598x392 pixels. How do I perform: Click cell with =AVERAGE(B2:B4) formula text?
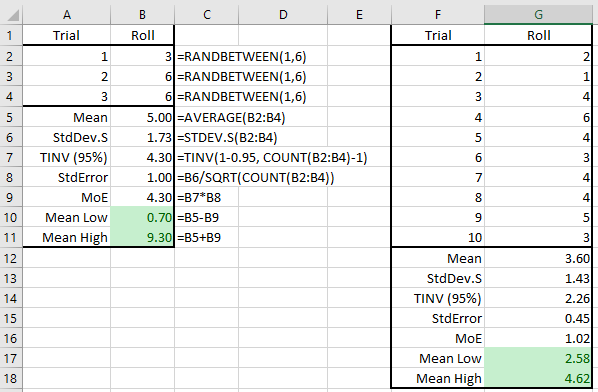point(231,117)
